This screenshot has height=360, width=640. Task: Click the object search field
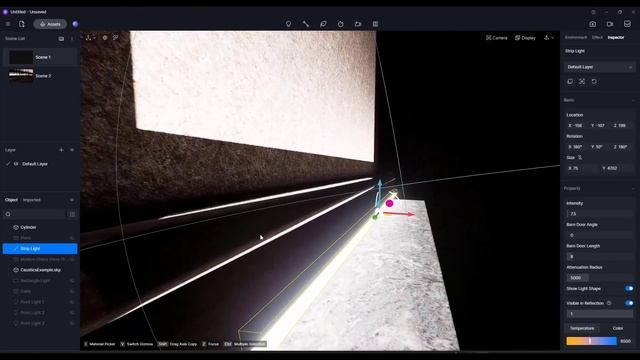pos(34,214)
